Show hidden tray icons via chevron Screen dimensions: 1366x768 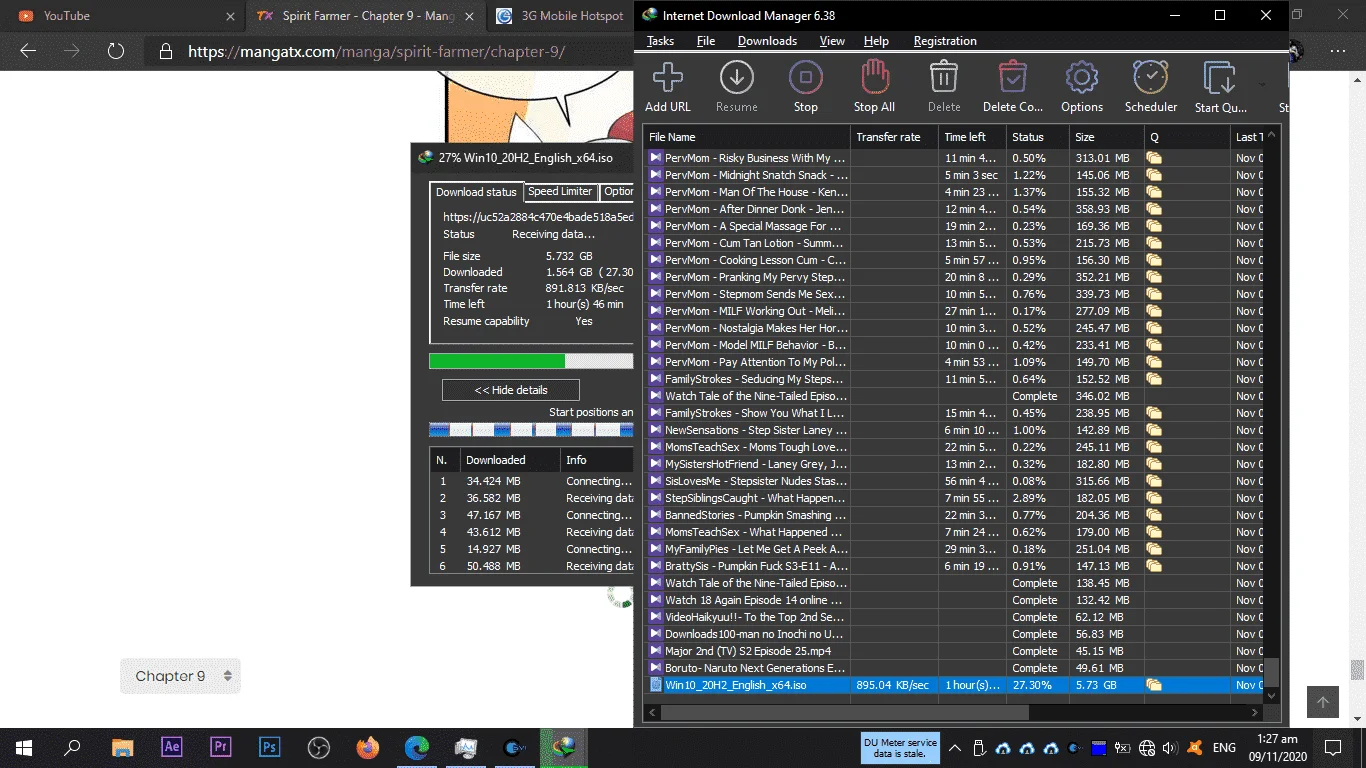pyautogui.click(x=955, y=747)
